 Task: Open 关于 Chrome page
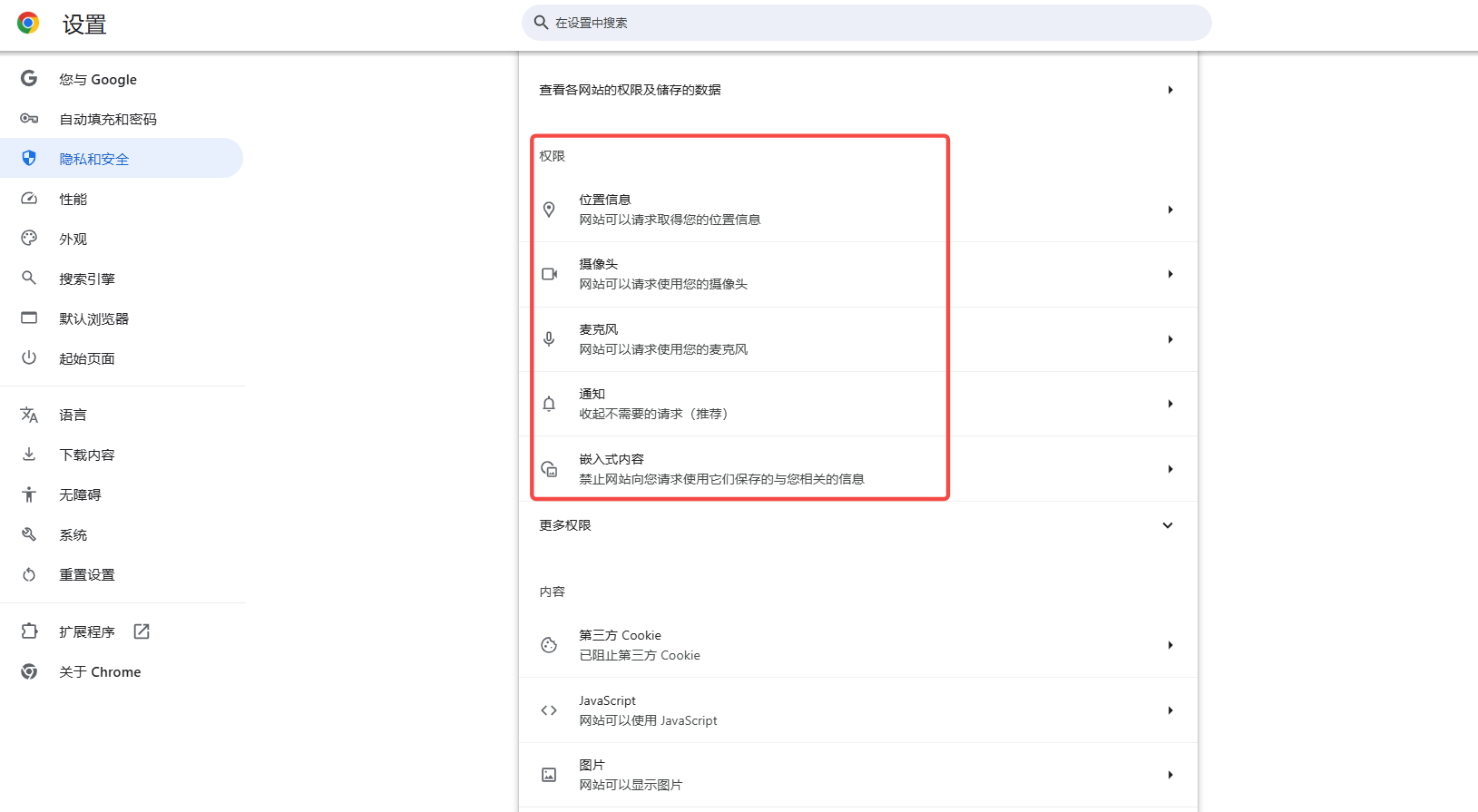coord(122,671)
